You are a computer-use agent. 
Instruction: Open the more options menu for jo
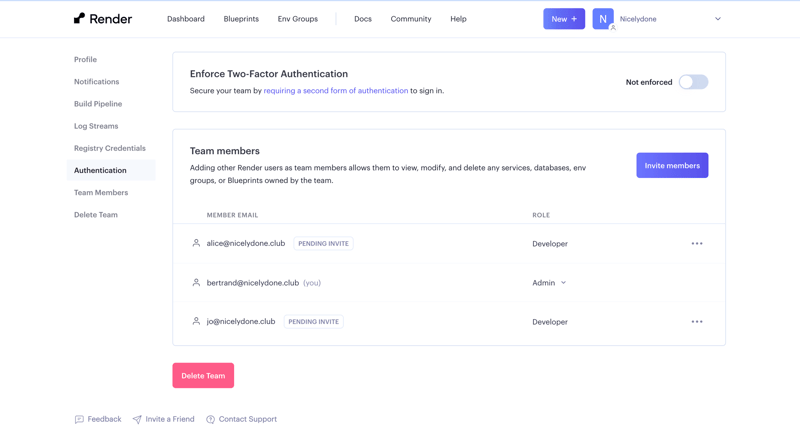(697, 322)
